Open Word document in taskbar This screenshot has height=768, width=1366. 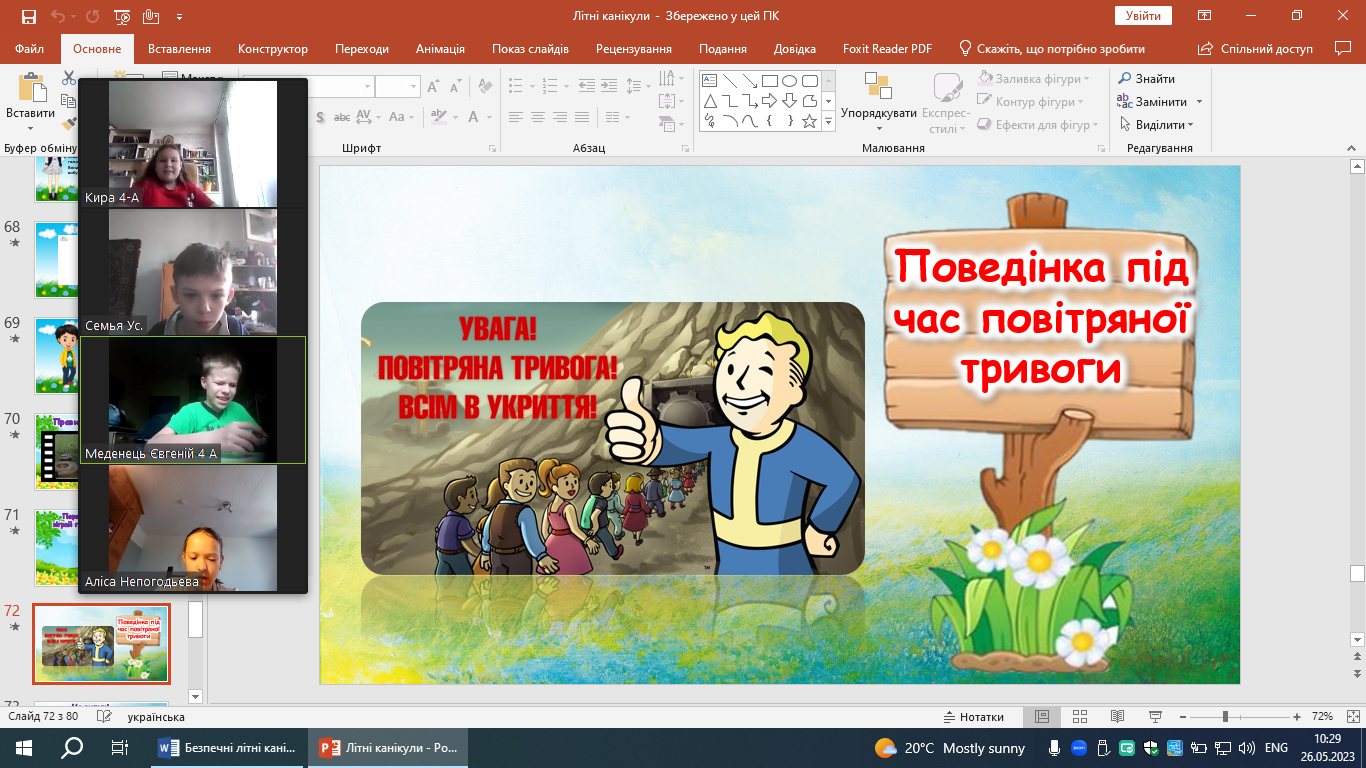pos(229,748)
